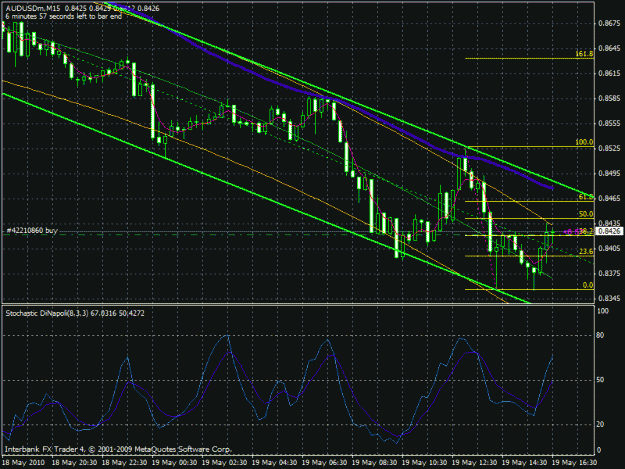
Task: Click the 0.8465 price axis label
Action: pyautogui.click(x=609, y=198)
